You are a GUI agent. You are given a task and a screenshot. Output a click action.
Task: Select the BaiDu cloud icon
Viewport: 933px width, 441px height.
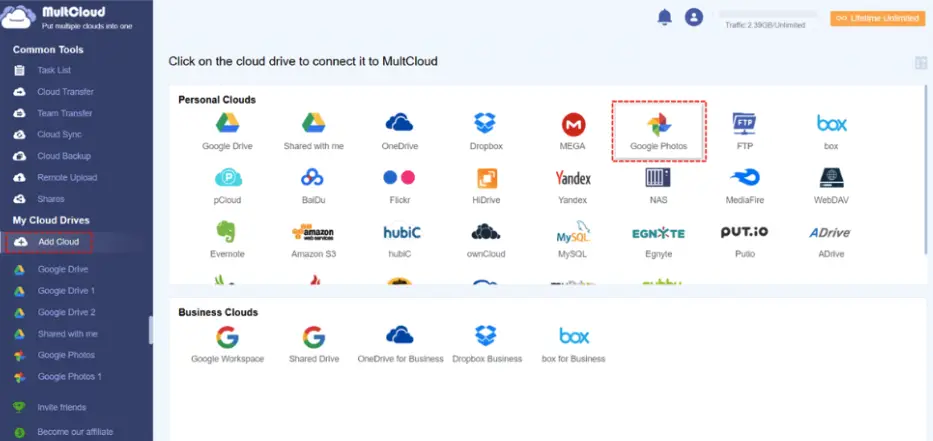[313, 185]
